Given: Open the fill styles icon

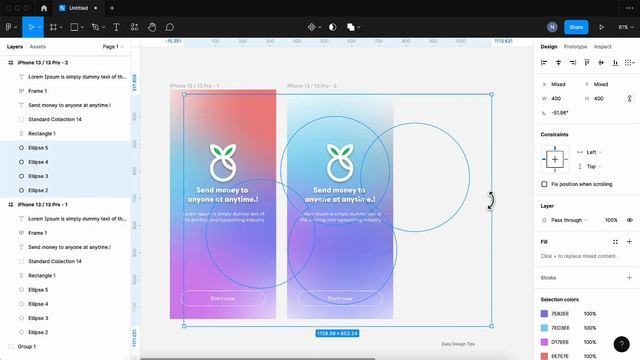Looking at the screenshot, I should click(x=615, y=242).
